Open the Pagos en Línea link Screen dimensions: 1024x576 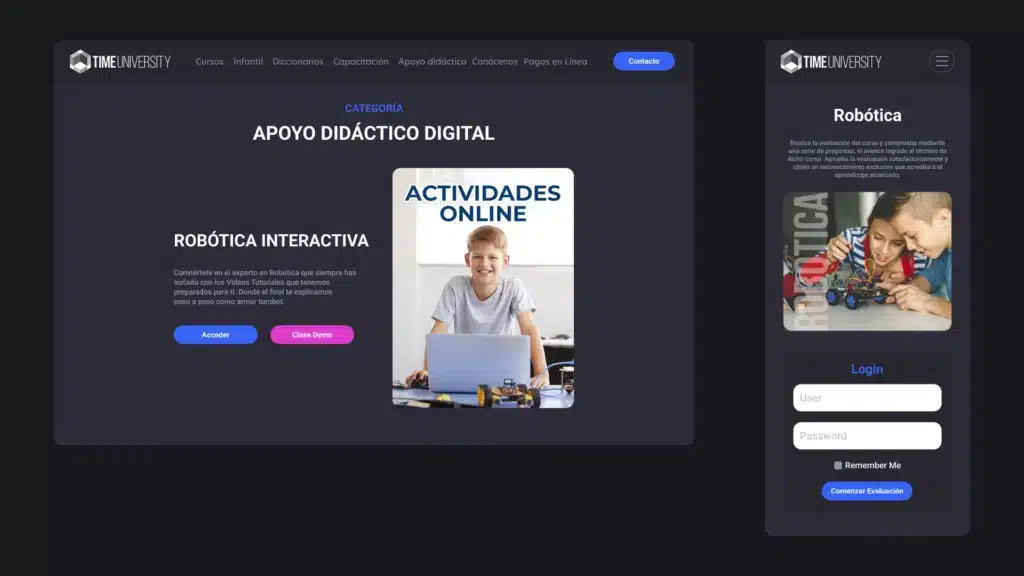click(555, 61)
